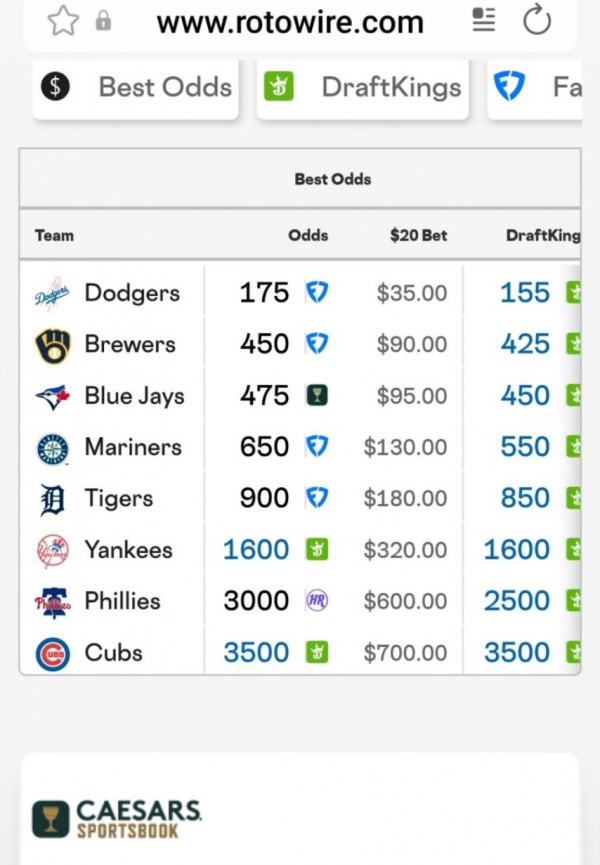Click the padlock security icon
Screen dimensions: 600x865
click(103, 21)
